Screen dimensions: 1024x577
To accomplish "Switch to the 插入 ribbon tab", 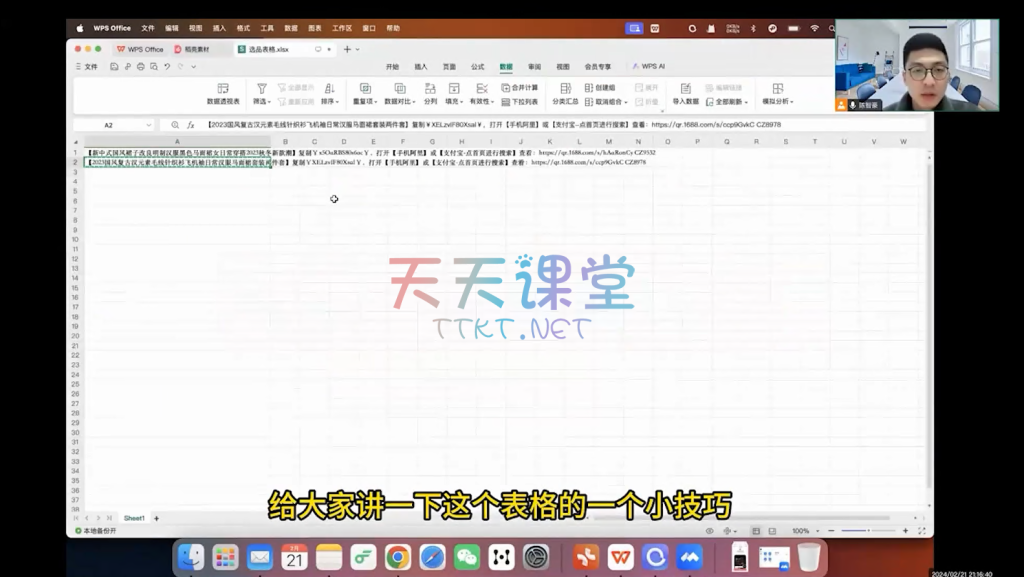I will pos(421,67).
